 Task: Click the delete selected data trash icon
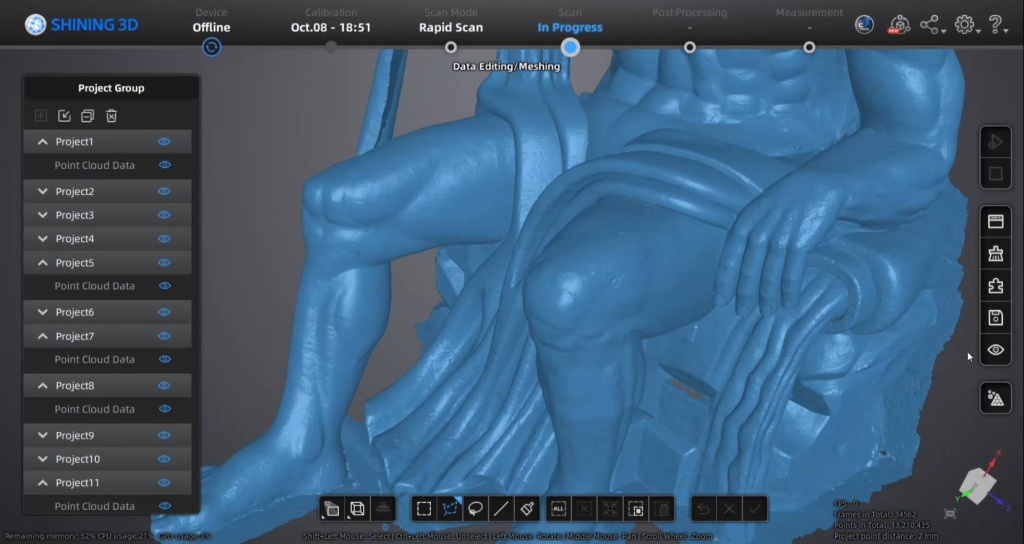pos(662,509)
